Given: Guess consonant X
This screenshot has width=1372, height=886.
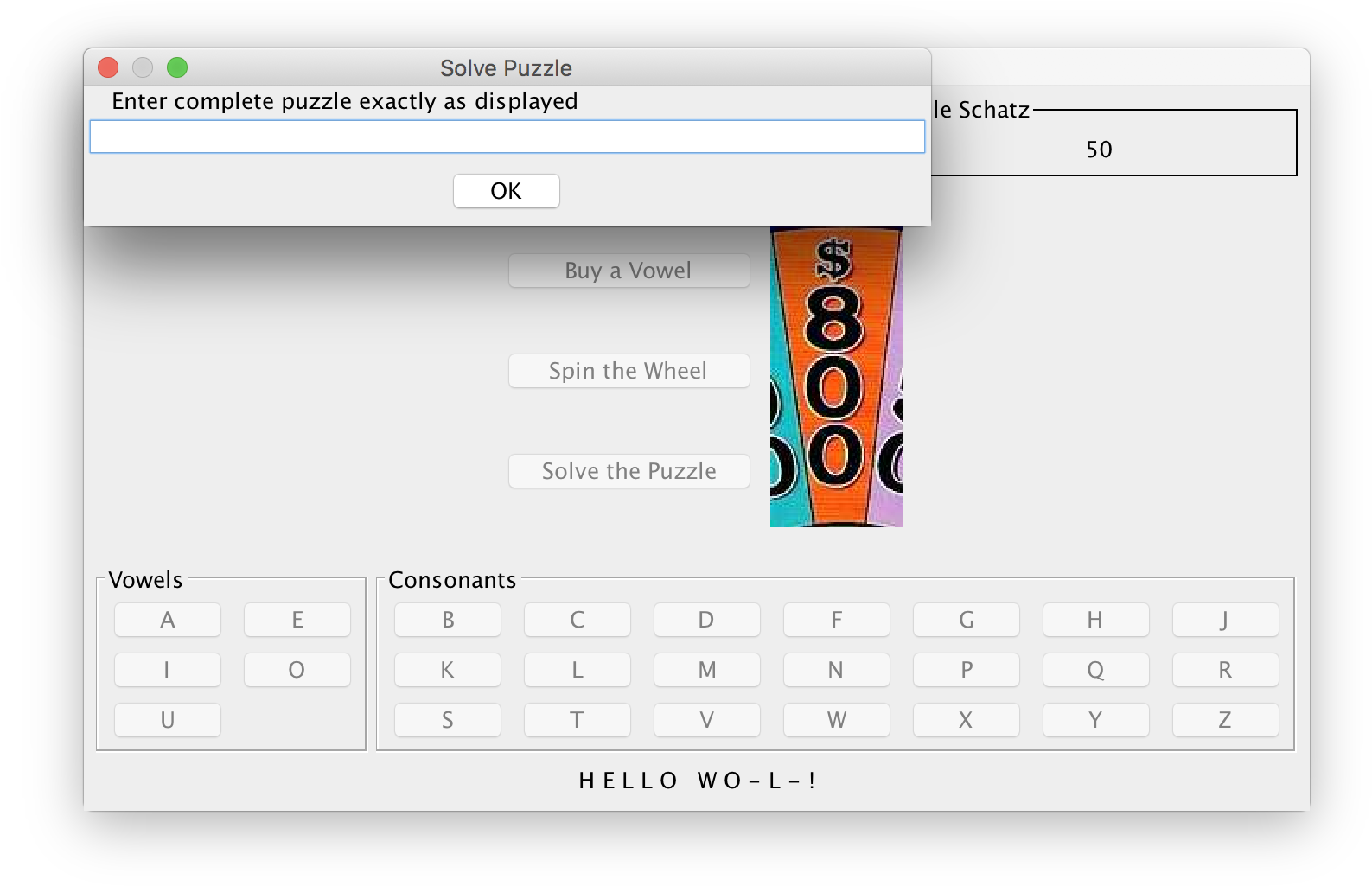Looking at the screenshot, I should pyautogui.click(x=967, y=720).
